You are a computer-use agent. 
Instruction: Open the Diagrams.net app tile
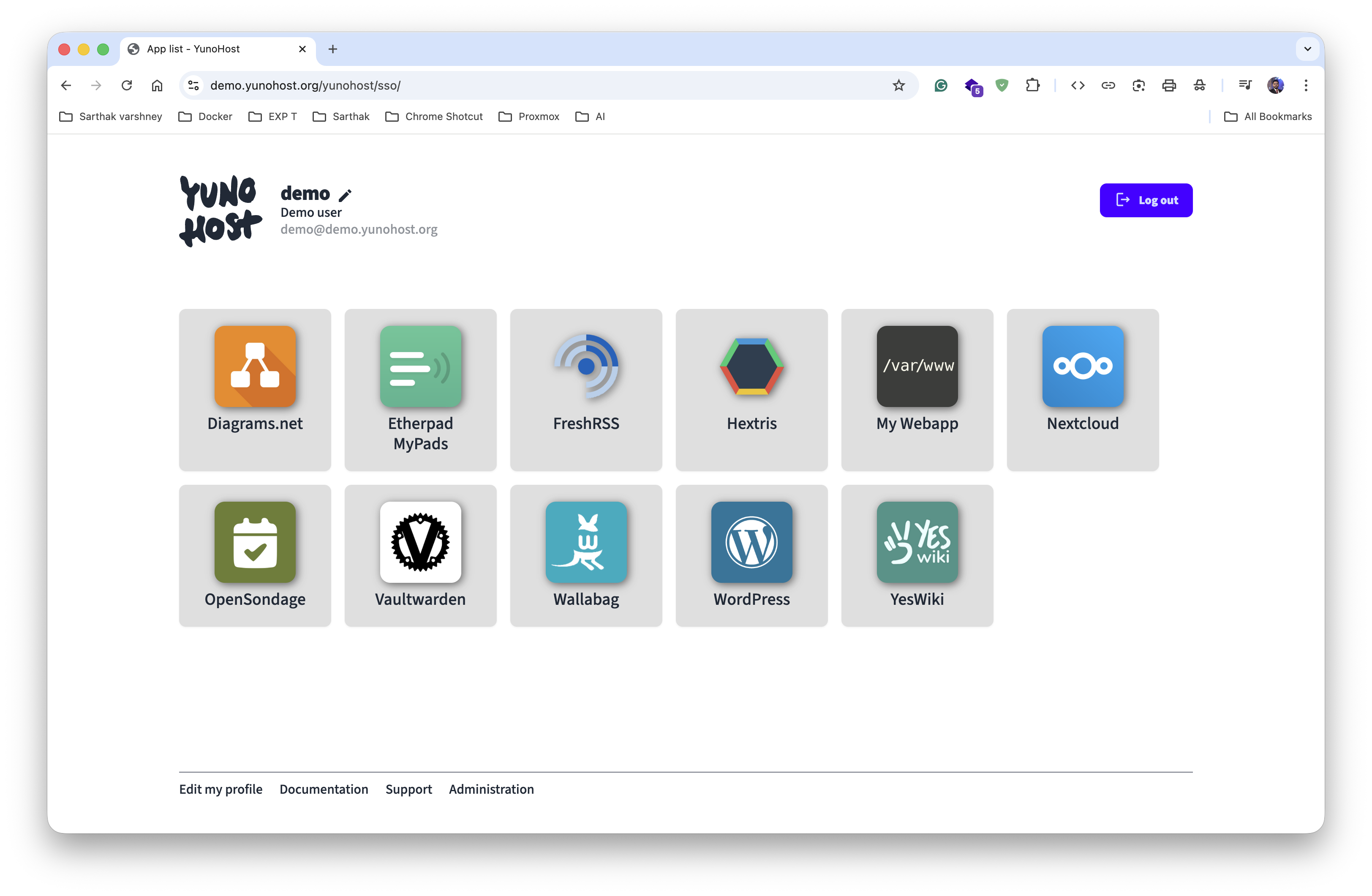[x=255, y=389]
